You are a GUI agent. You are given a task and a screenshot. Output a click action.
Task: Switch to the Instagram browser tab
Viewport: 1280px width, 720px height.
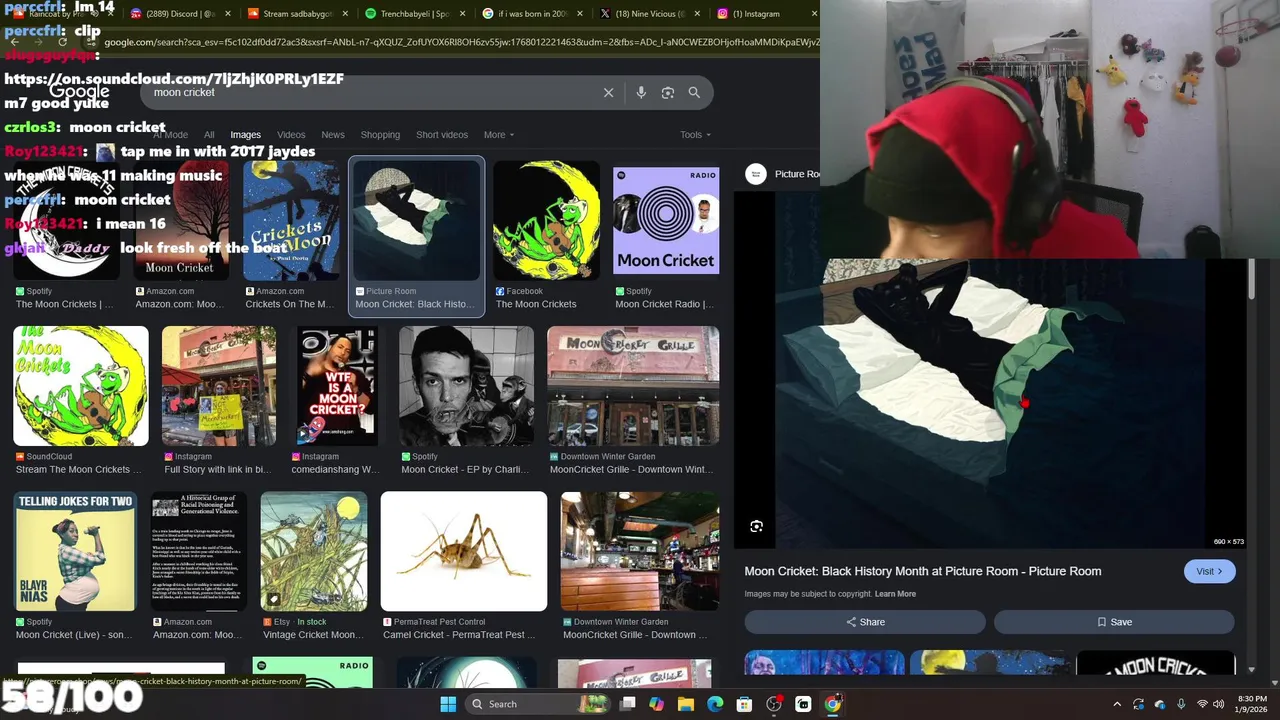[x=766, y=14]
